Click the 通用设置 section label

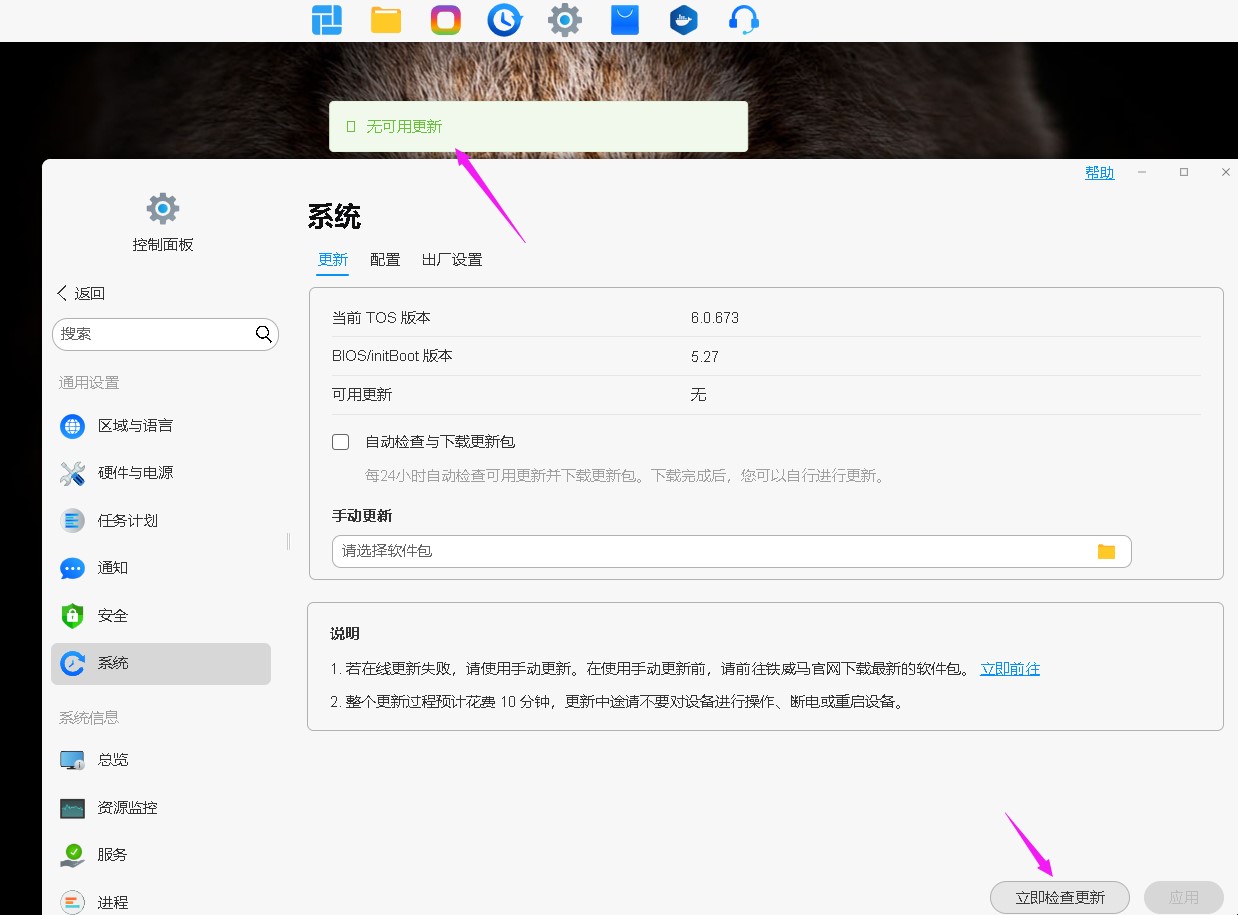89,383
